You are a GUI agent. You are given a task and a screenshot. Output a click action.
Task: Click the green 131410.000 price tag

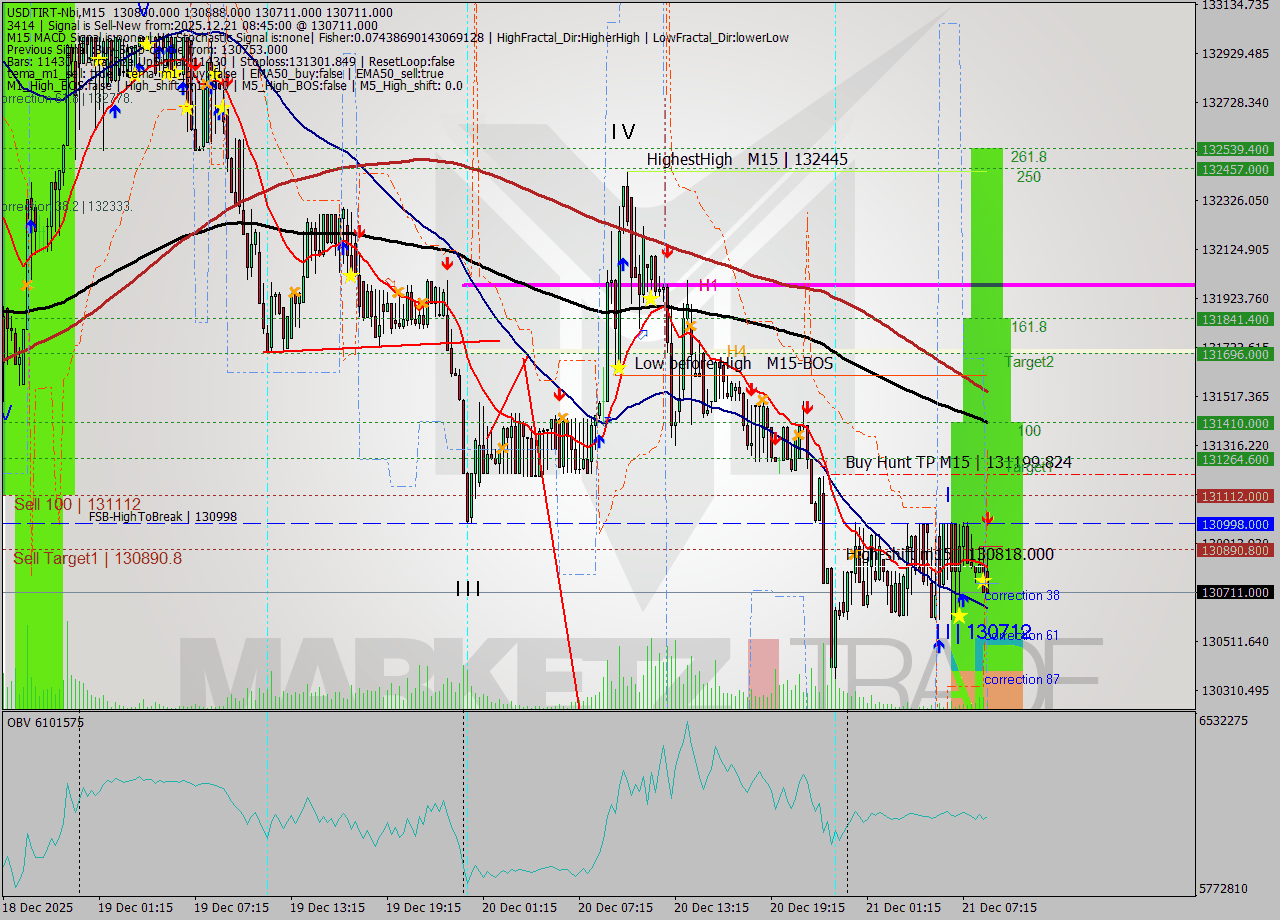click(x=1233, y=423)
